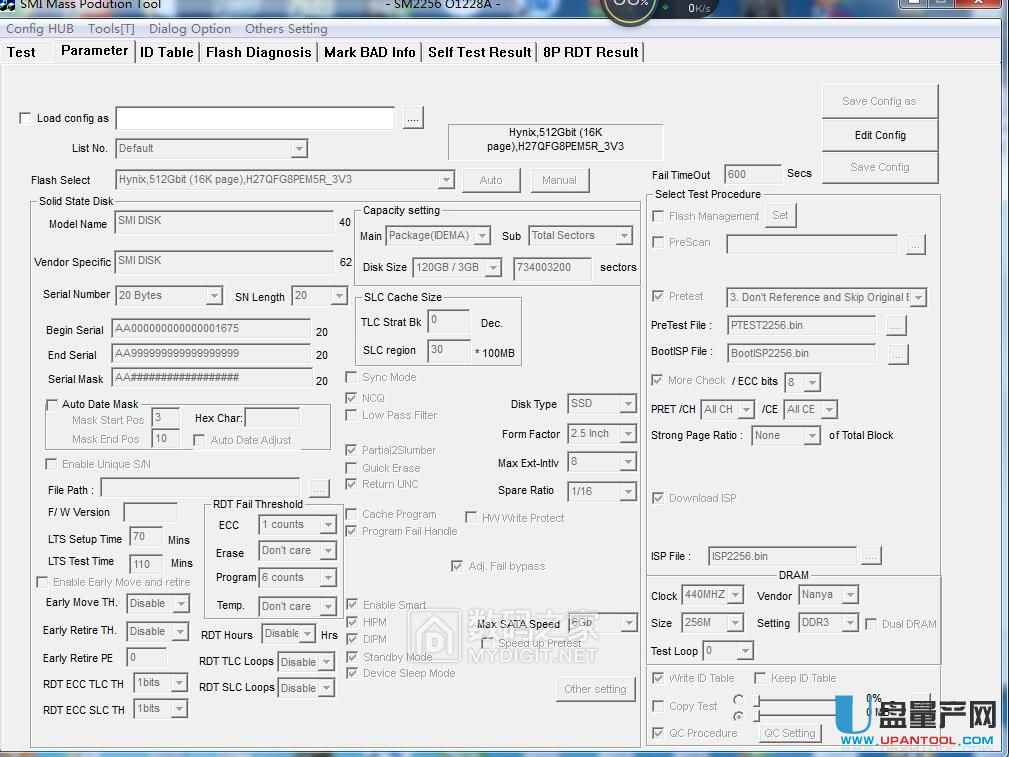
Task: Open the Flash Select dropdown
Action: click(x=446, y=180)
